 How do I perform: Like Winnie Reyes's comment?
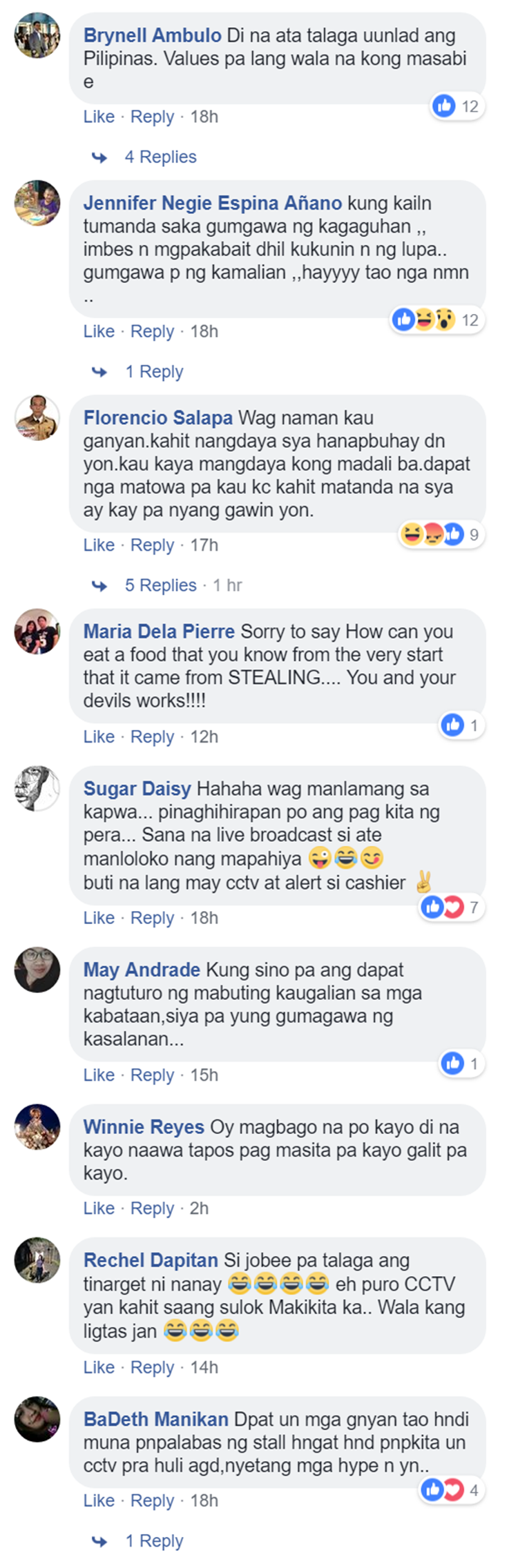(99, 1208)
